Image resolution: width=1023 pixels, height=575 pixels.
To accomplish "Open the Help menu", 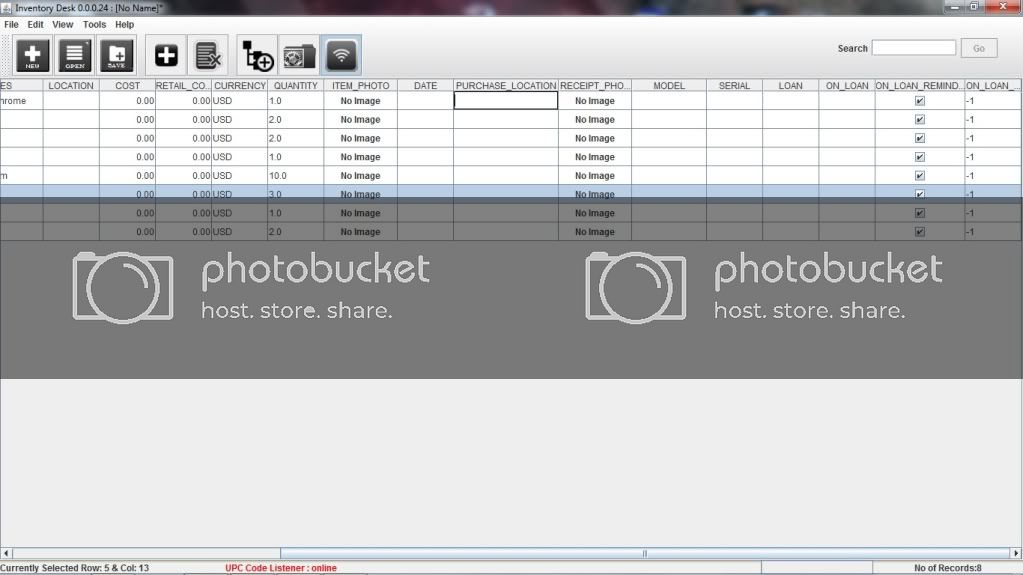I will (125, 25).
